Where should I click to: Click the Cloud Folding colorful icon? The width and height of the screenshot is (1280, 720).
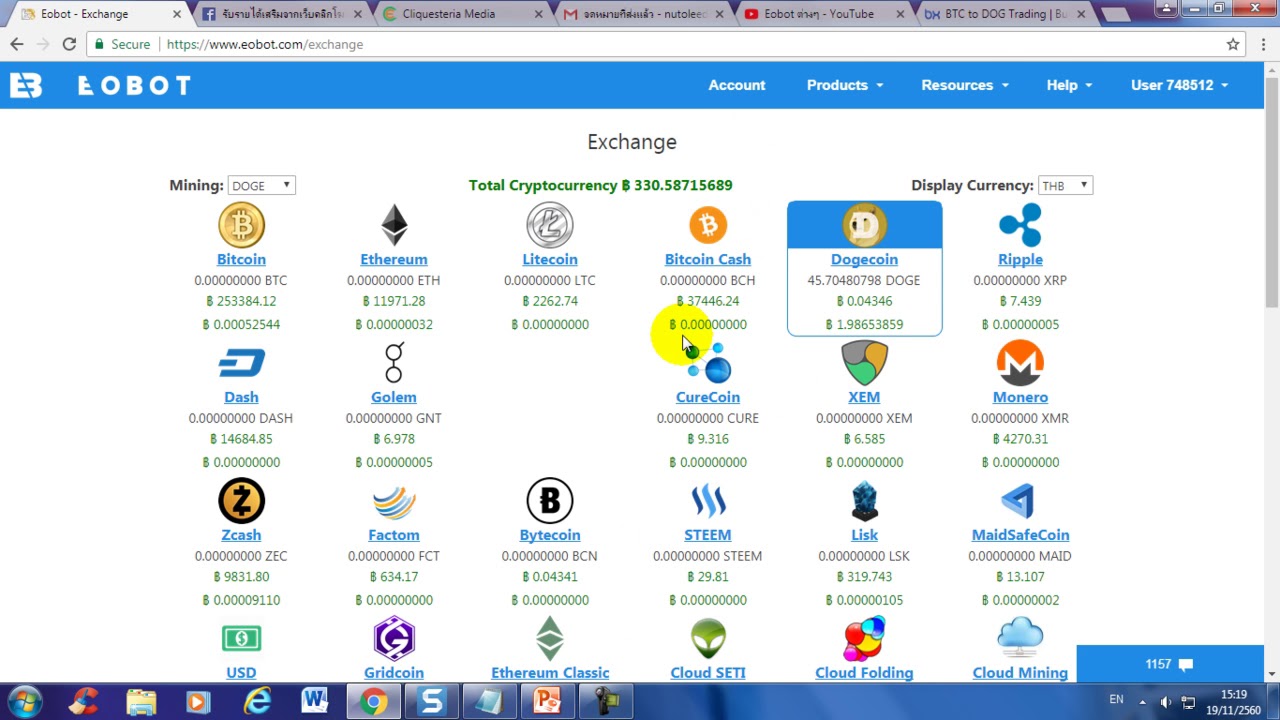click(864, 639)
